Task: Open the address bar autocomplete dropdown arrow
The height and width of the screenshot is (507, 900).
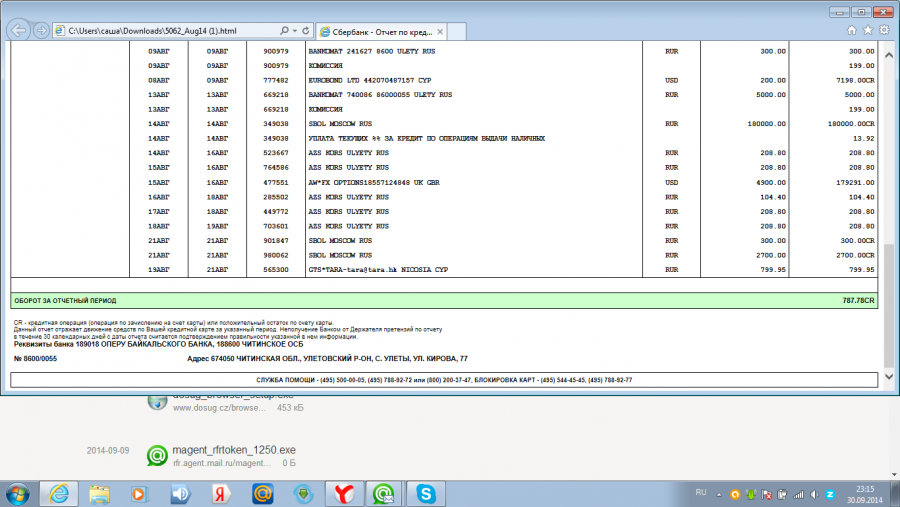Action: (x=295, y=31)
